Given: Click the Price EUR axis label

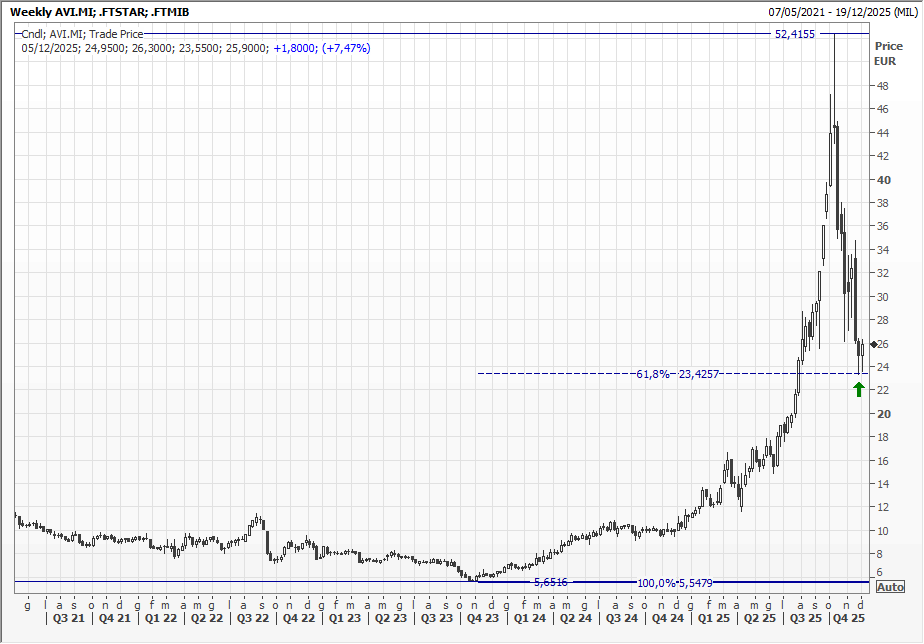Looking at the screenshot, I should (887, 54).
